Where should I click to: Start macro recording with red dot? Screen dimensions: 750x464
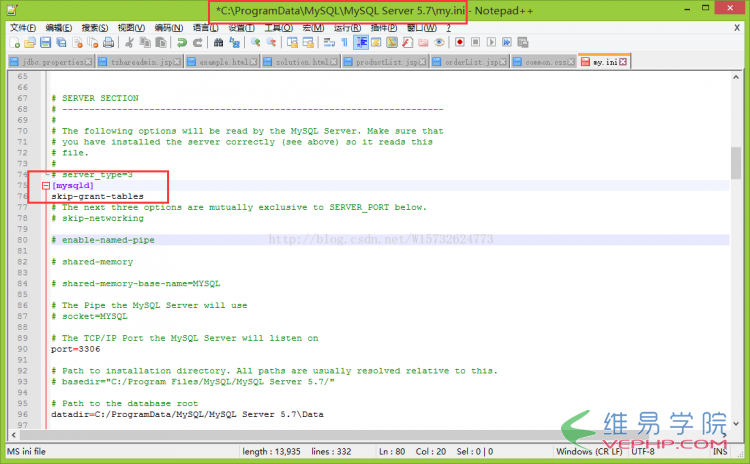(460, 43)
